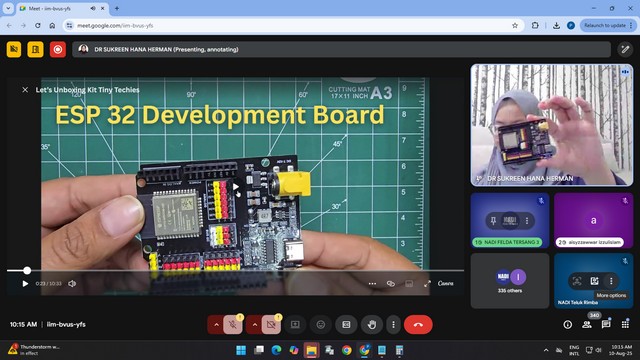Click the annotation pen icon

coord(625,49)
